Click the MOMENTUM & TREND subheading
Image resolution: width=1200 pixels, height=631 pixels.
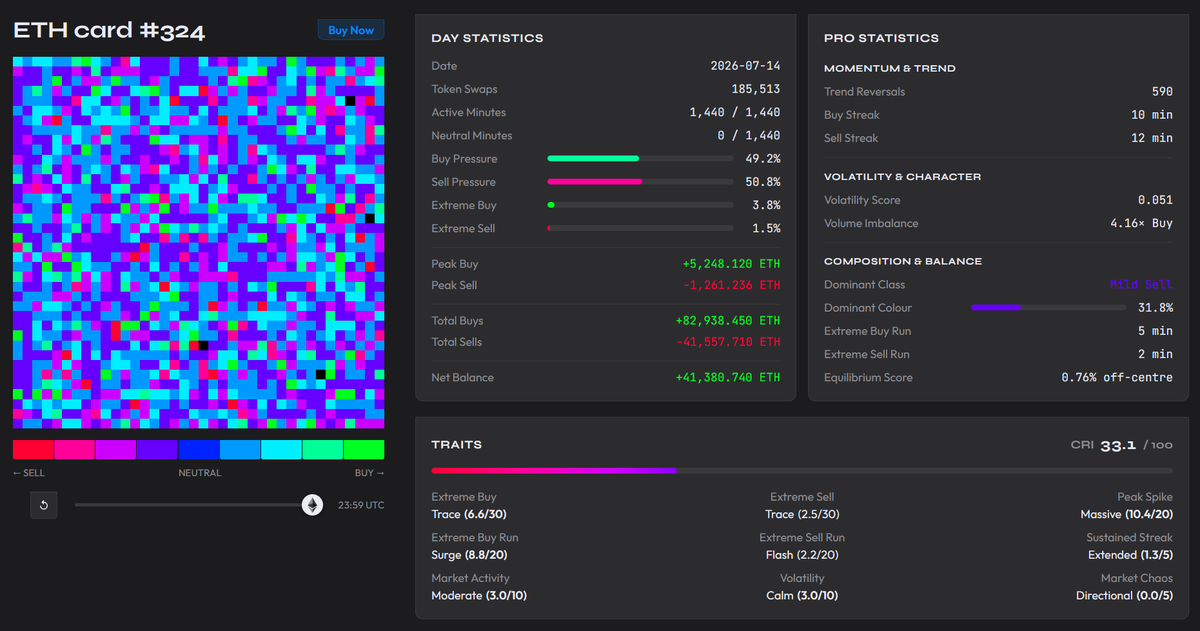coord(890,68)
